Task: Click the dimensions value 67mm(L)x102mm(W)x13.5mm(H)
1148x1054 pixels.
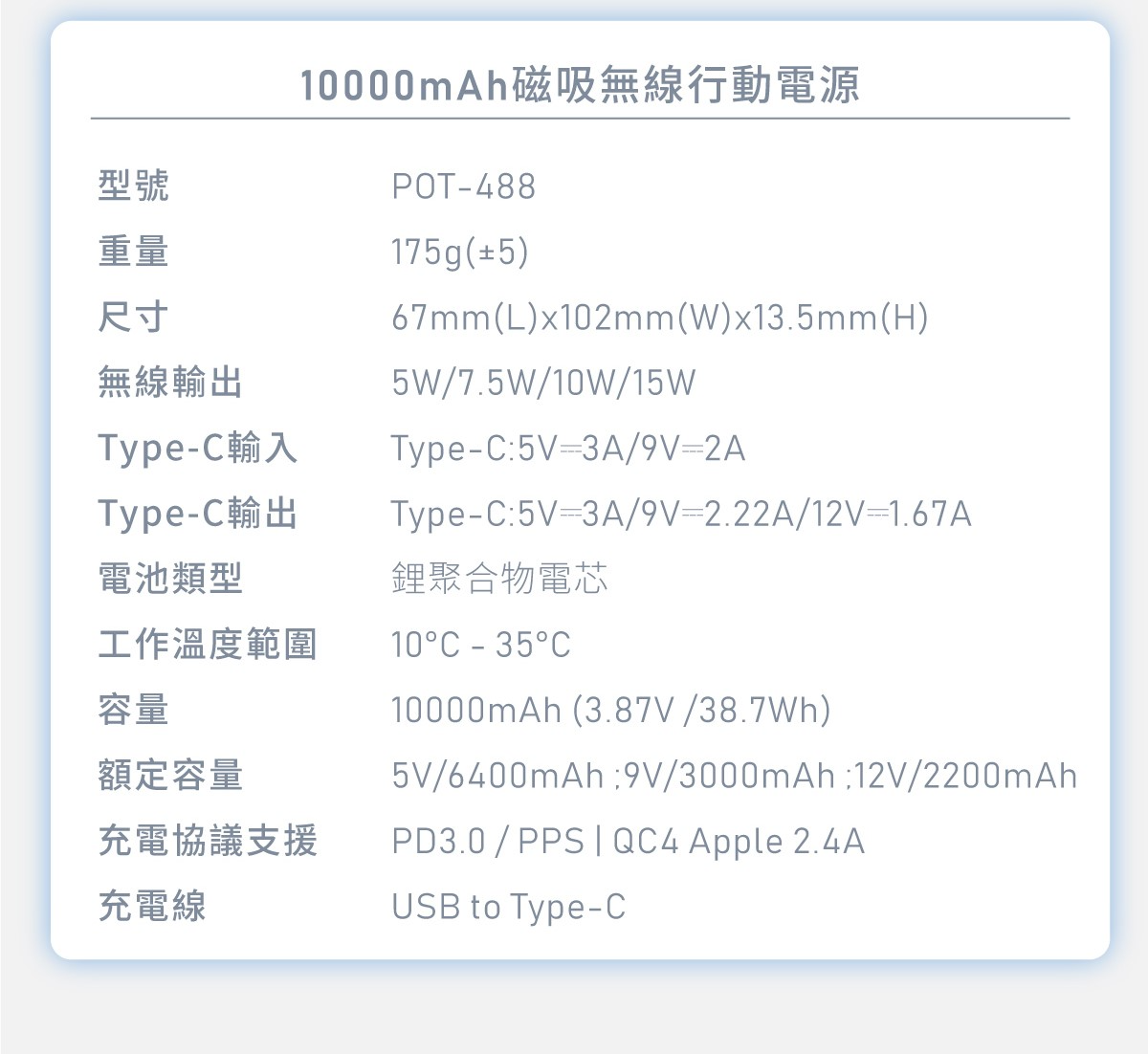Action: (x=660, y=318)
